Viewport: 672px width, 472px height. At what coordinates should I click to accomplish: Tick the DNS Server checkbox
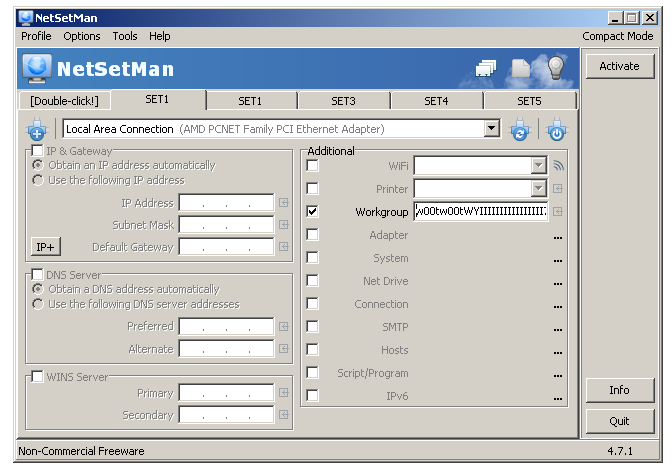point(38,274)
